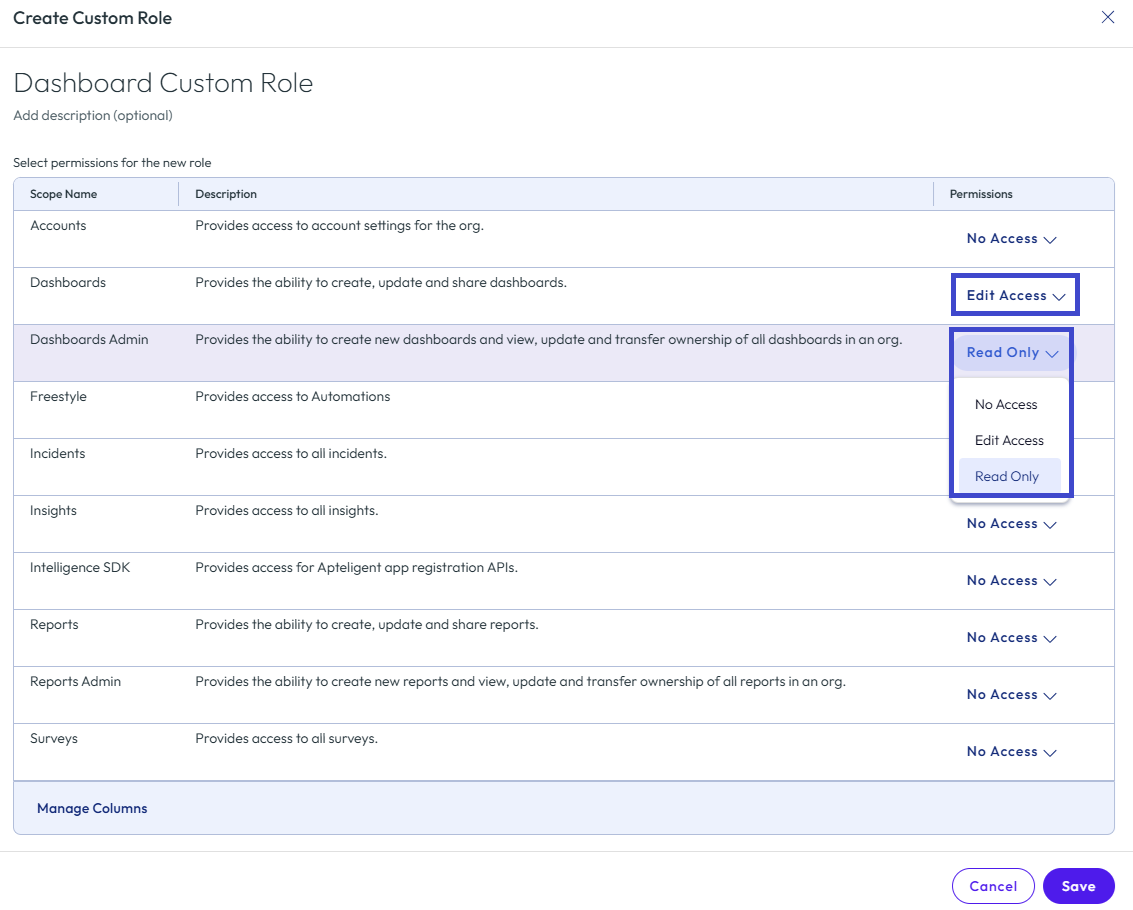Click the Manage Columns link

(92, 808)
